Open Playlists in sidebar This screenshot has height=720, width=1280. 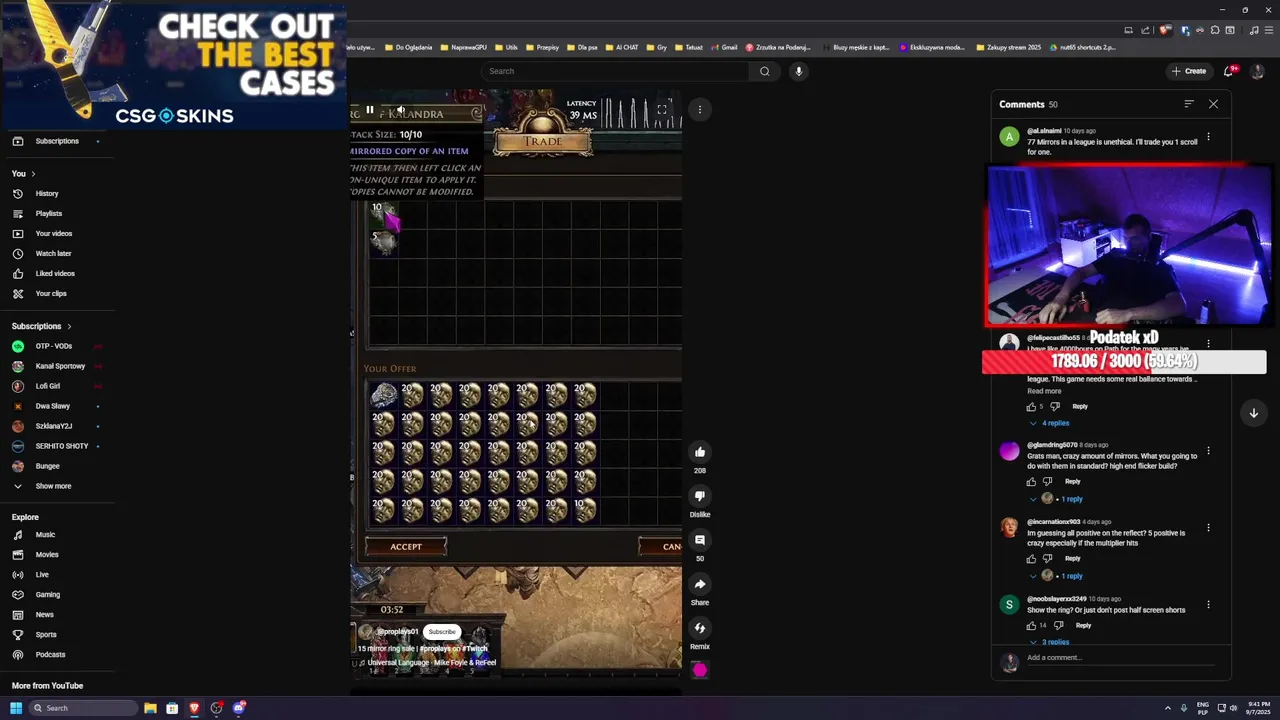49,214
